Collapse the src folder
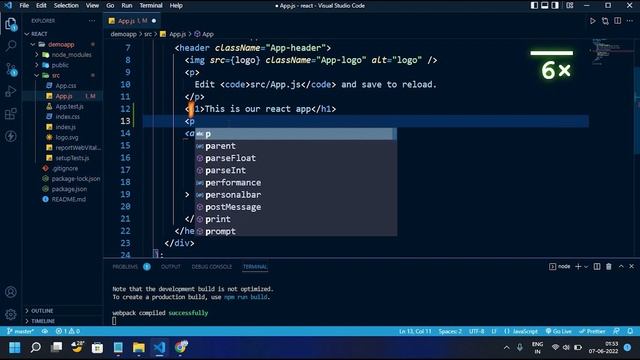The height and width of the screenshot is (360, 640). (x=56, y=75)
